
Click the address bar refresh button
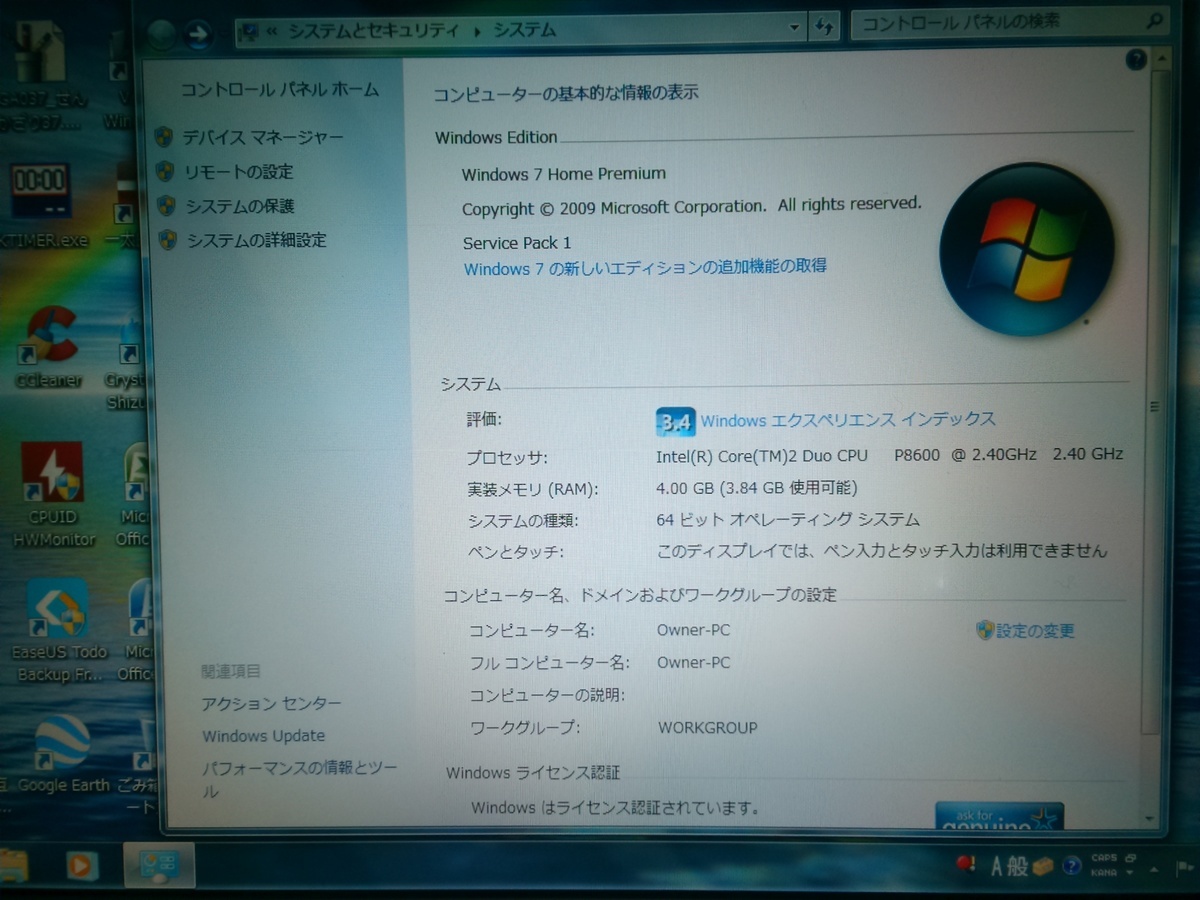pyautogui.click(x=824, y=28)
